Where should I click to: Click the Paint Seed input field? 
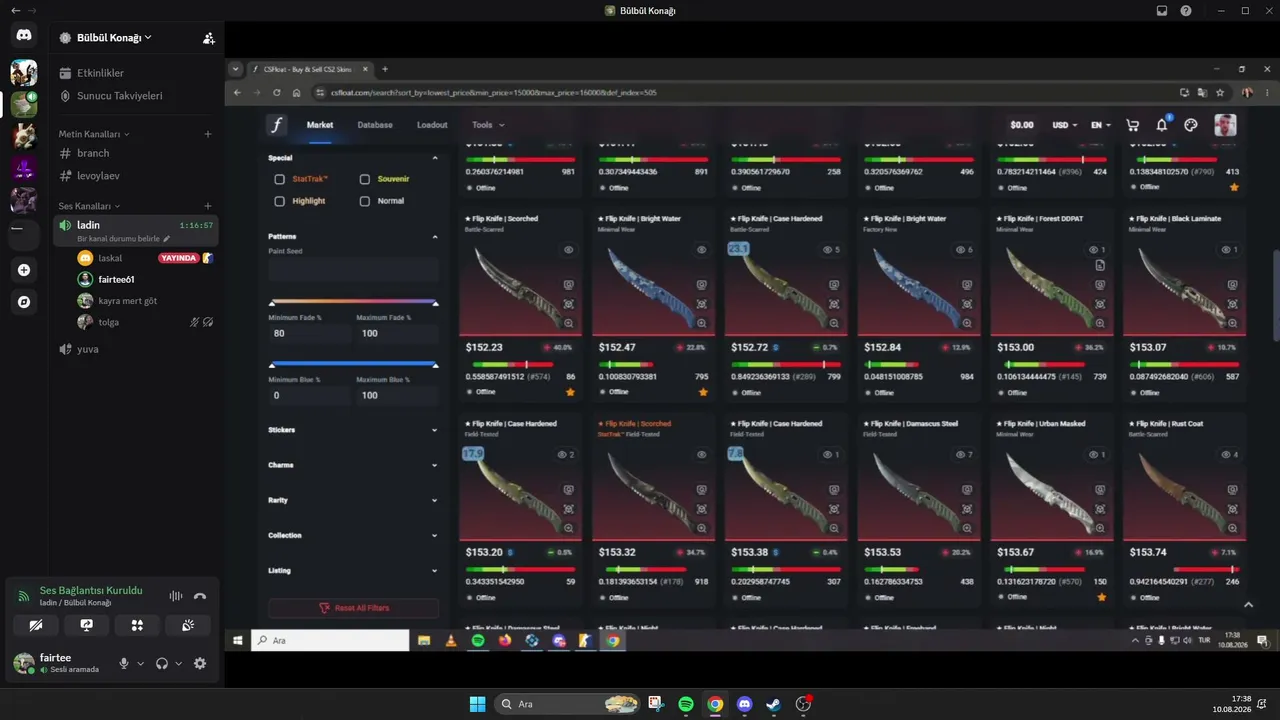[353, 270]
